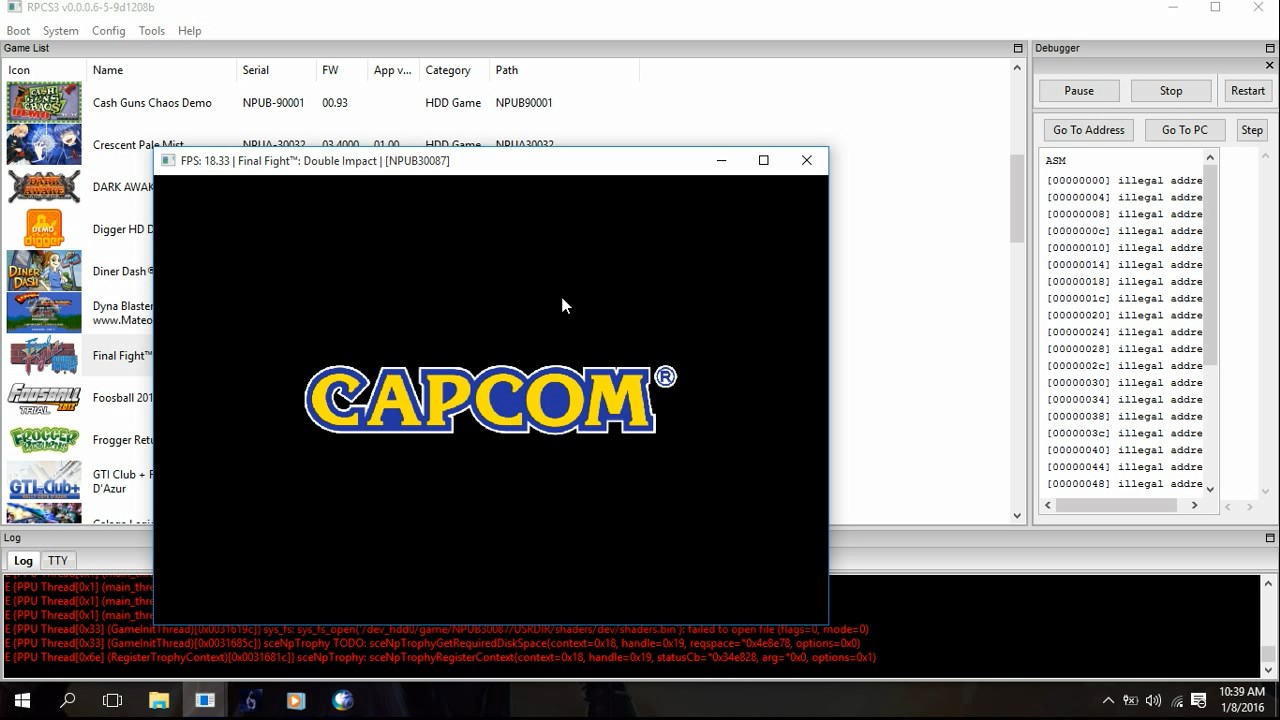
Task: Open taskbar search
Action: 68,700
